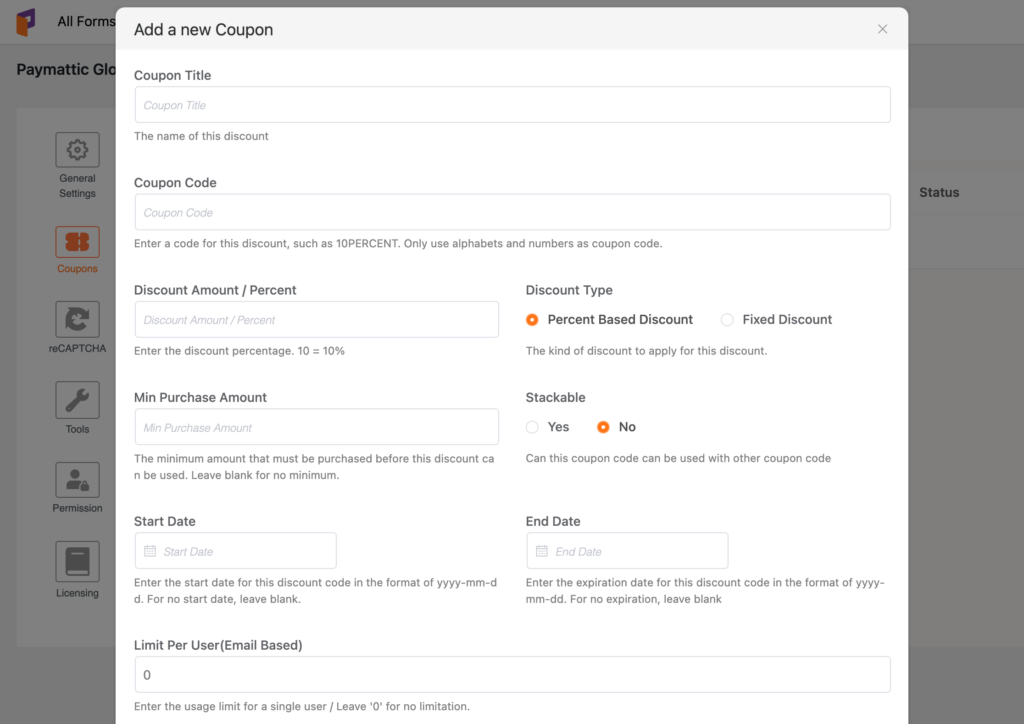
Task: Open the End Date picker field
Action: pyautogui.click(x=627, y=550)
